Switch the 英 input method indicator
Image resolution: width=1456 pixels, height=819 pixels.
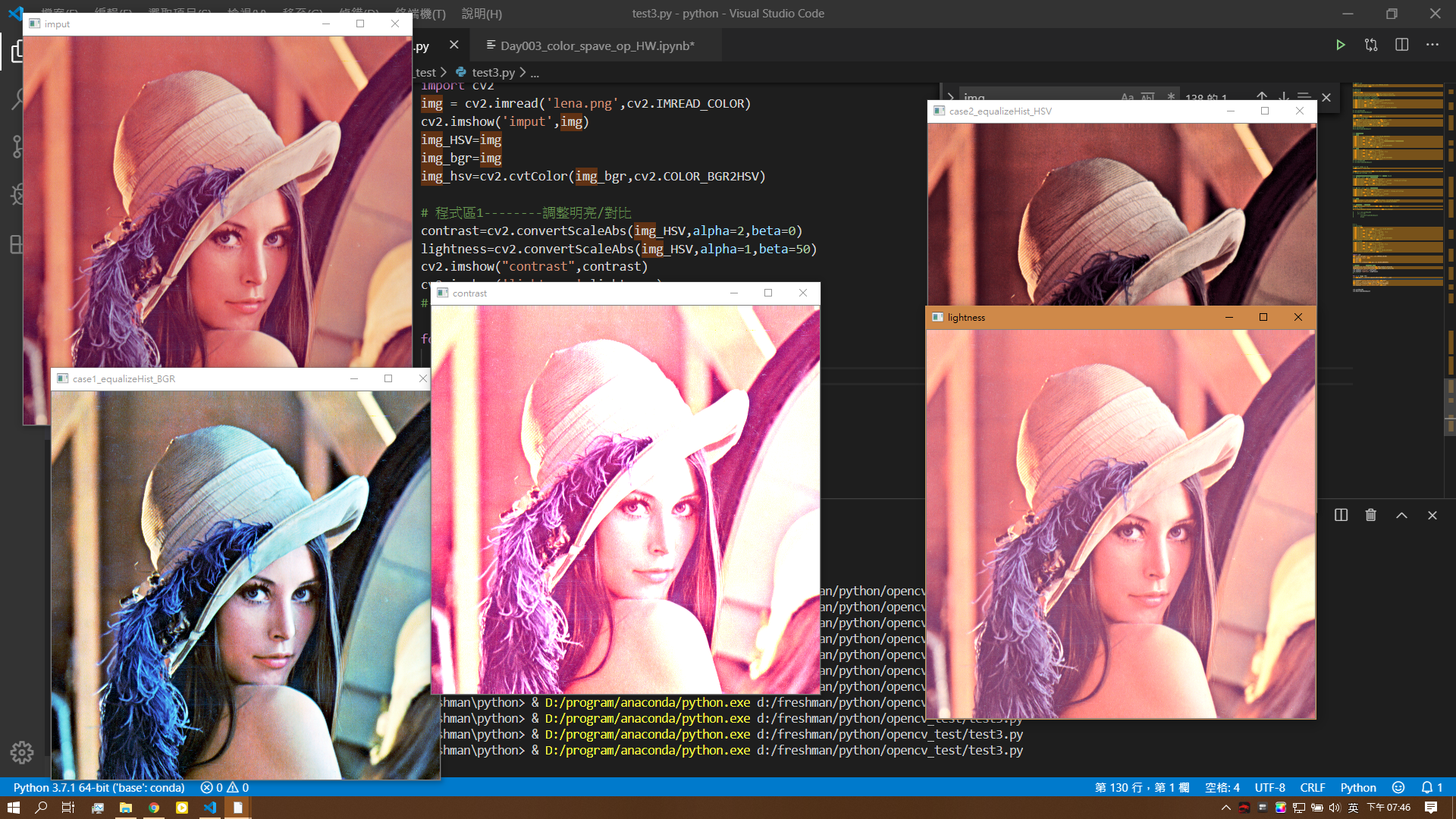(x=1353, y=808)
